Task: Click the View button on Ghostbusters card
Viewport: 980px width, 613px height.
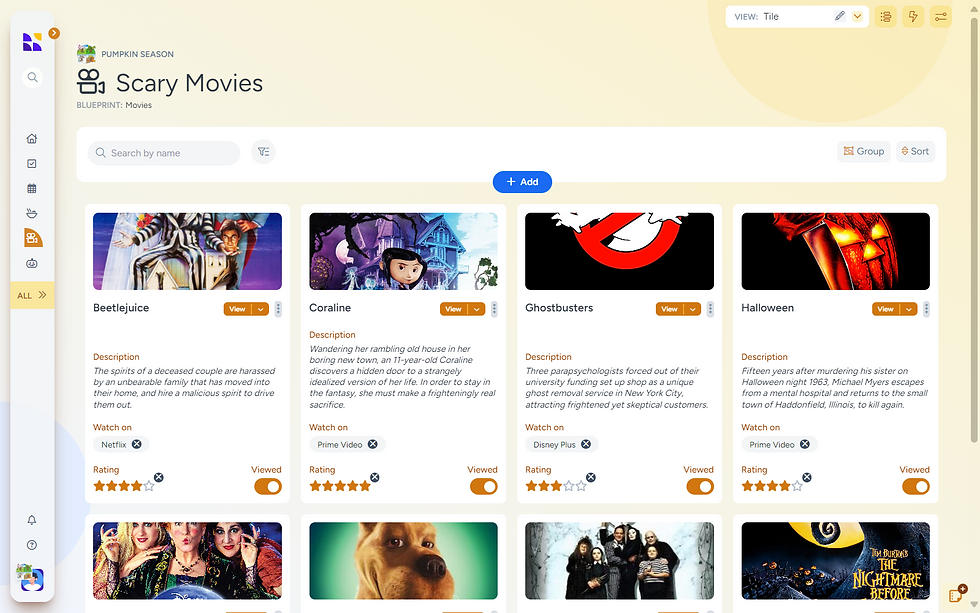Action: coord(669,309)
